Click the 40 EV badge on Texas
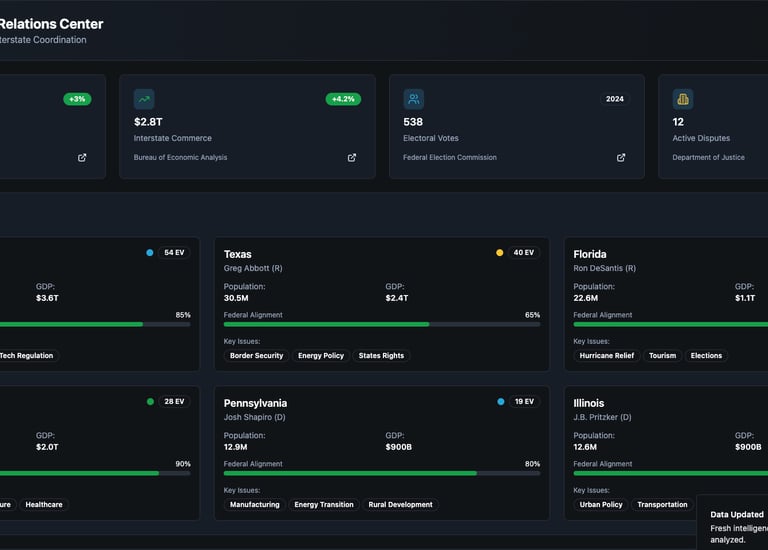768x550 pixels. pyautogui.click(x=524, y=253)
